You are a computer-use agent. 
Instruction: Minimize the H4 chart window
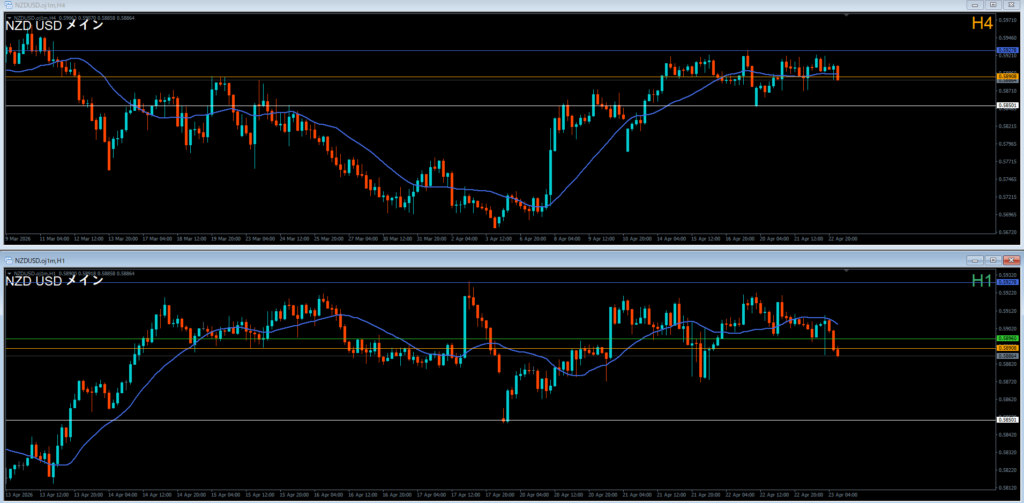click(975, 5)
